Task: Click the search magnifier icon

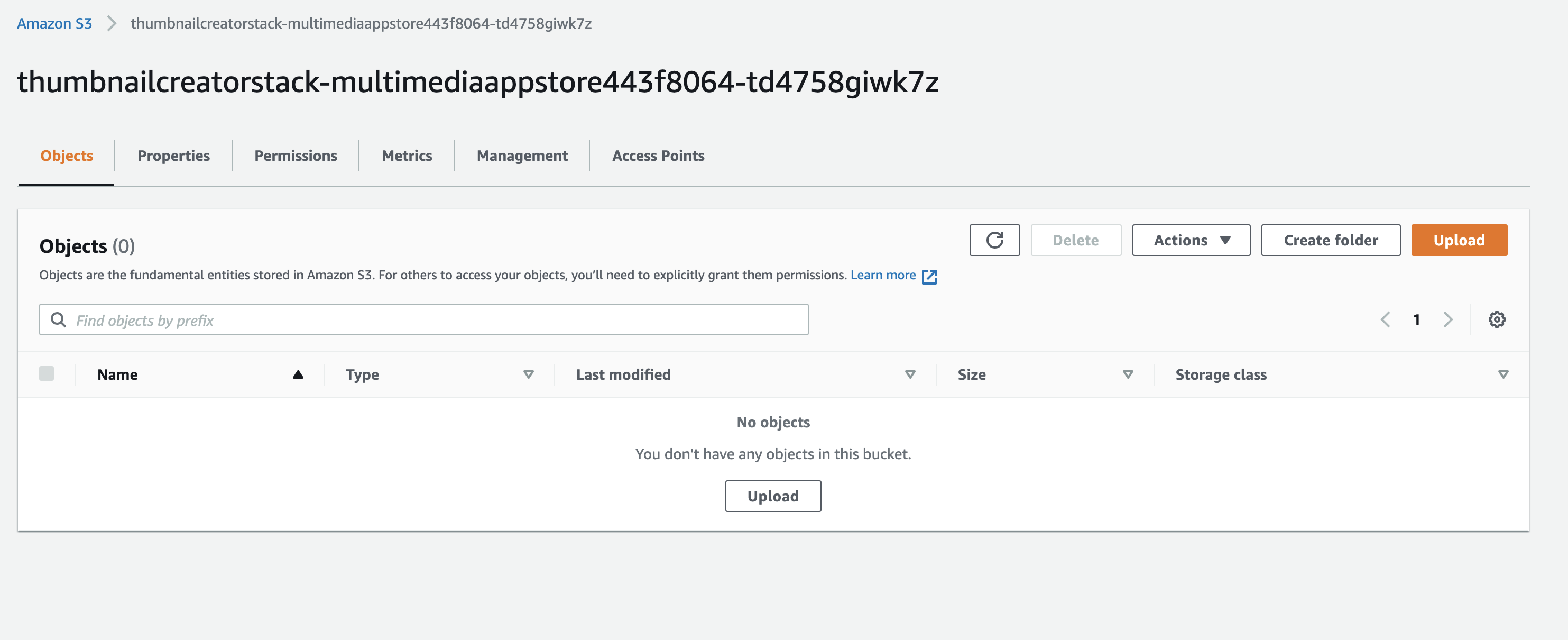Action: tap(59, 319)
